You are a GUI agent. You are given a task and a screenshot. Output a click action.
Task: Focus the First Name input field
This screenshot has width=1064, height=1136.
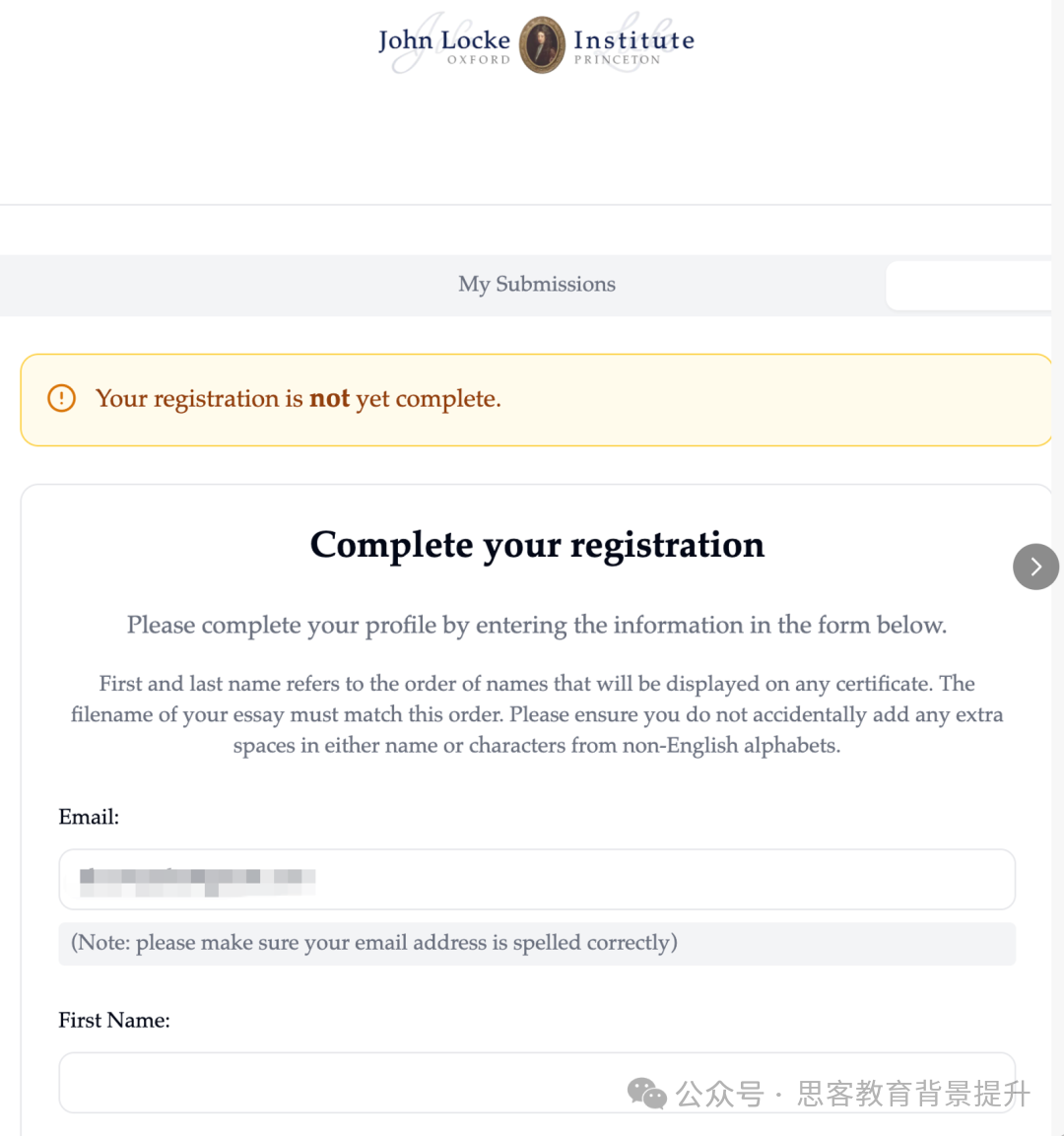click(335, 1082)
